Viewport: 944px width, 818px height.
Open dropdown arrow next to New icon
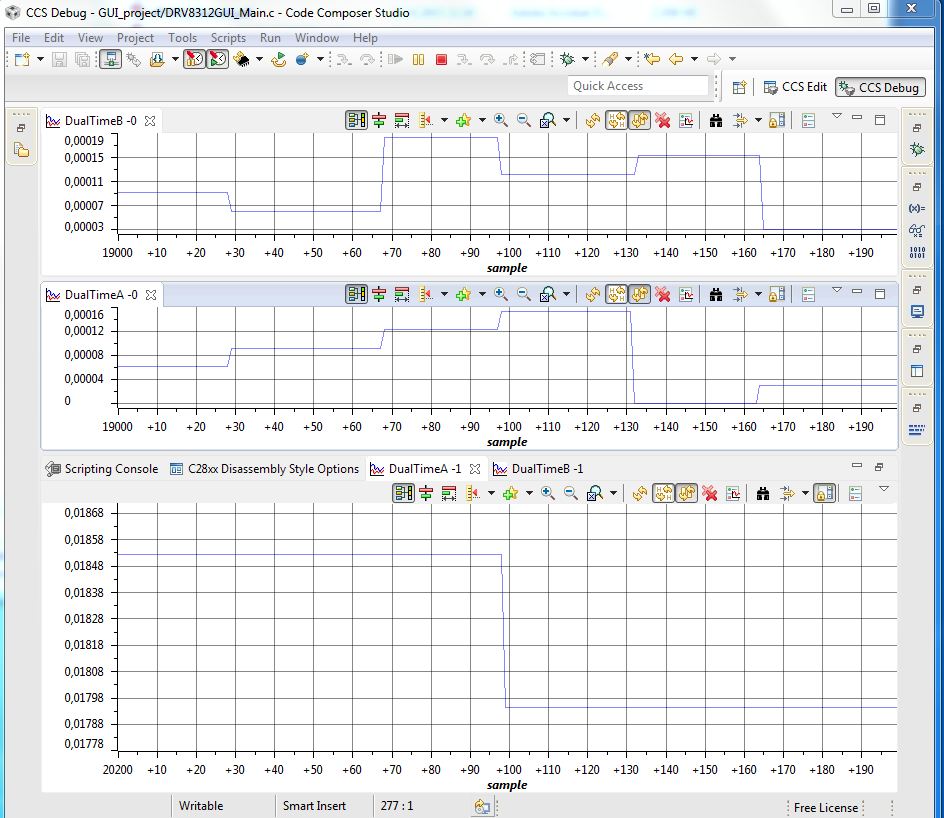coord(40,59)
